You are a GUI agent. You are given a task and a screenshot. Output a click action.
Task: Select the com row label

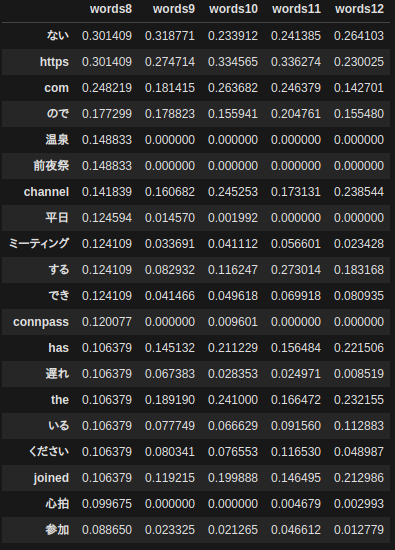pos(56,88)
